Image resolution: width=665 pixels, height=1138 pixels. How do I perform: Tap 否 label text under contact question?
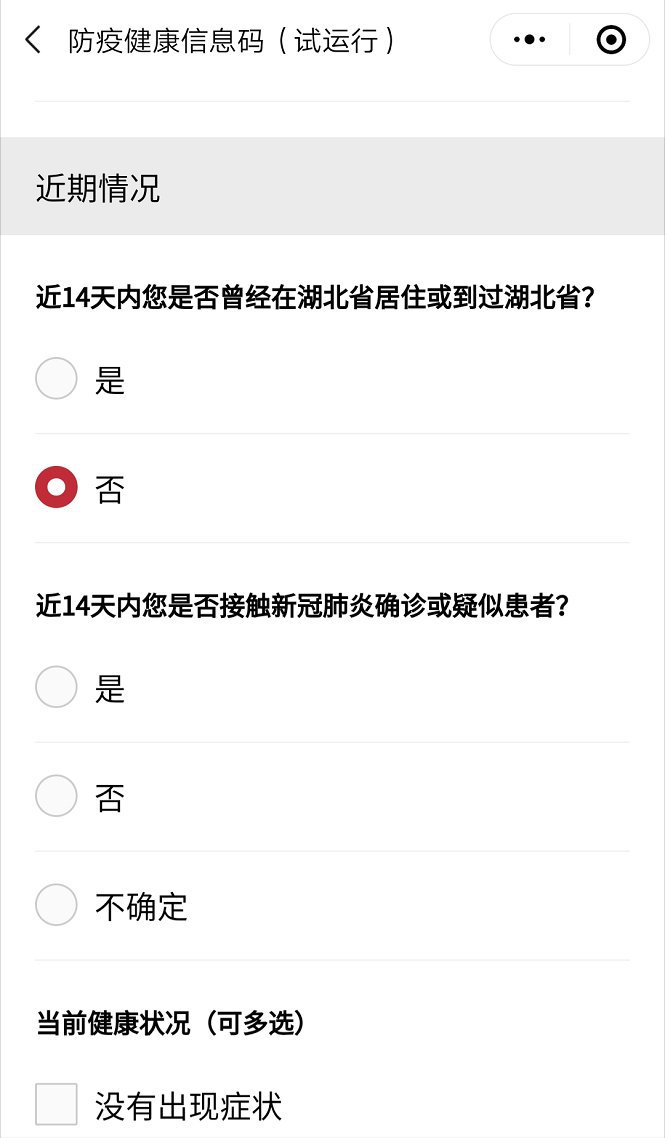pos(110,797)
